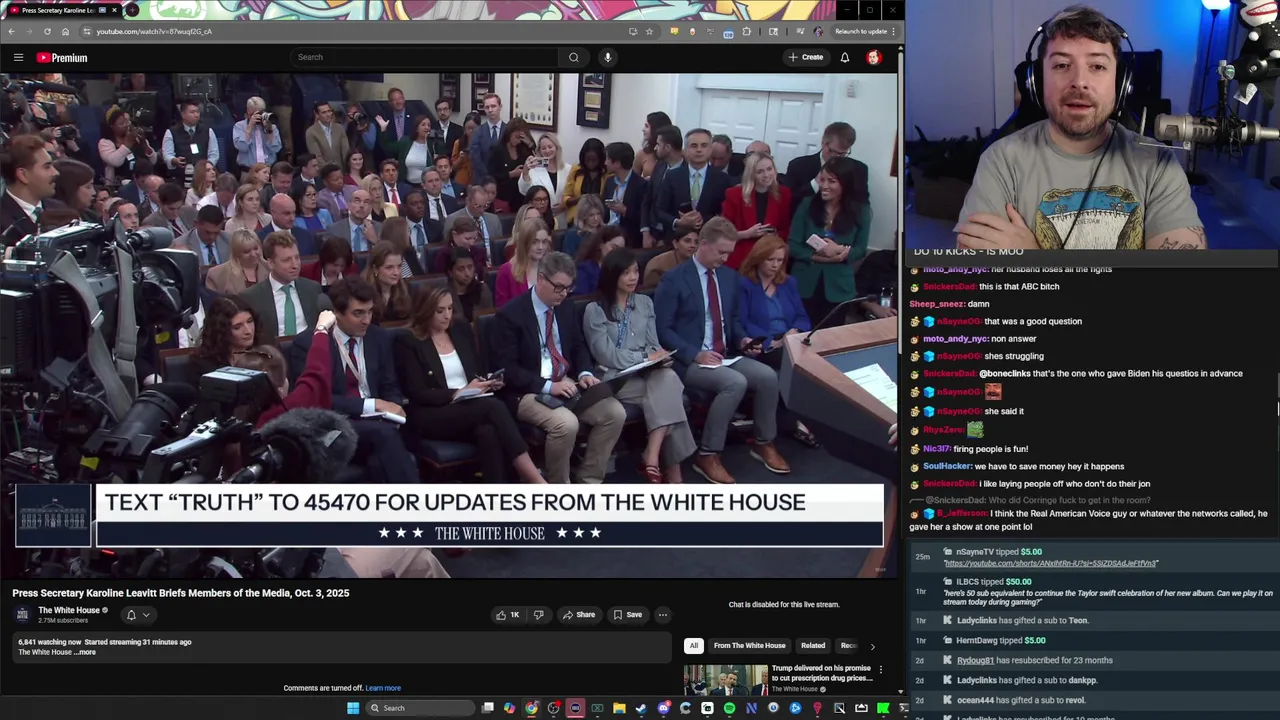Open a new browser tab
The image size is (1280, 720).
[x=132, y=10]
